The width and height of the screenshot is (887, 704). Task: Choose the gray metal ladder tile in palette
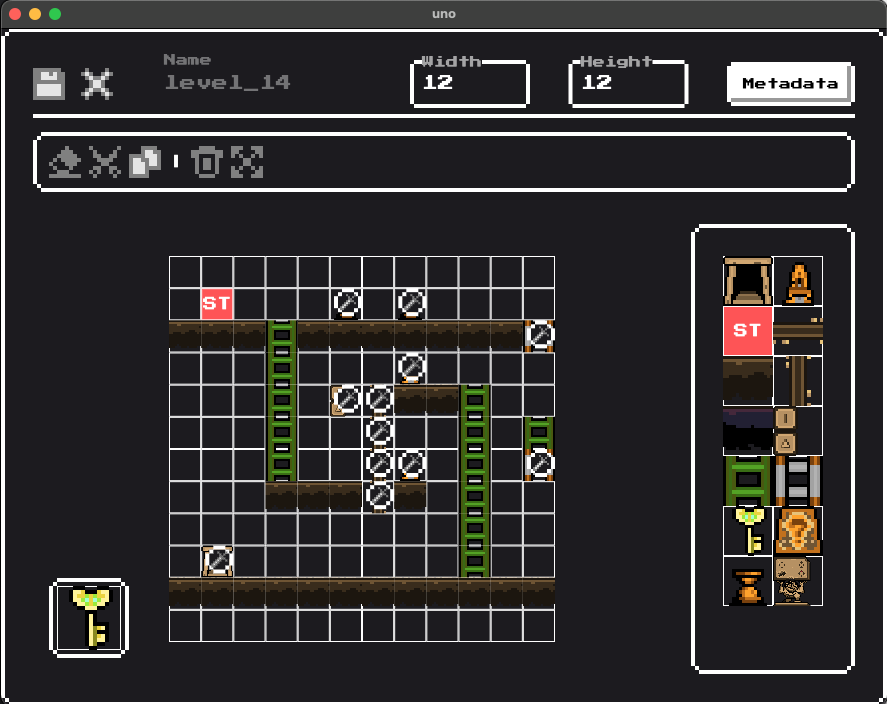(x=798, y=481)
